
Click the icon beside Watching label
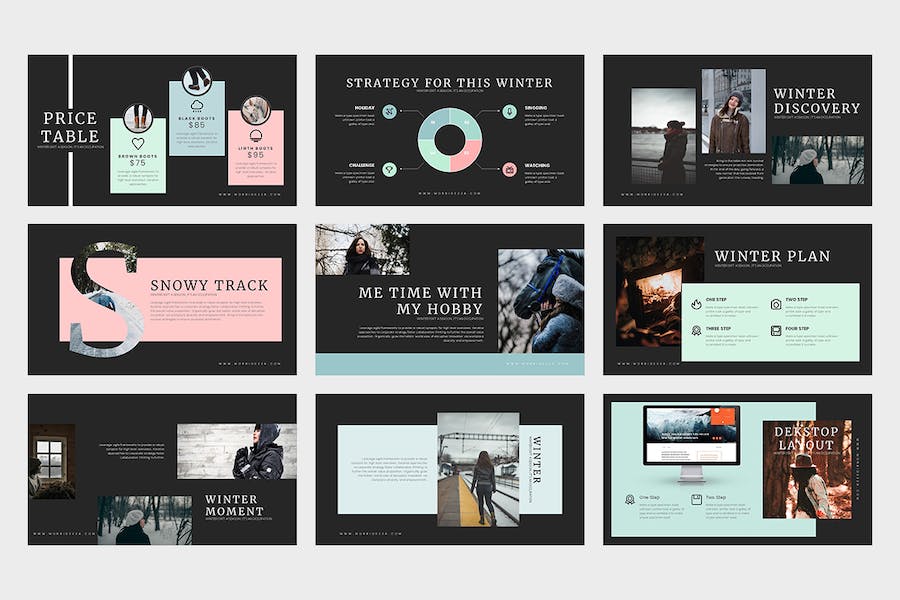tap(509, 169)
